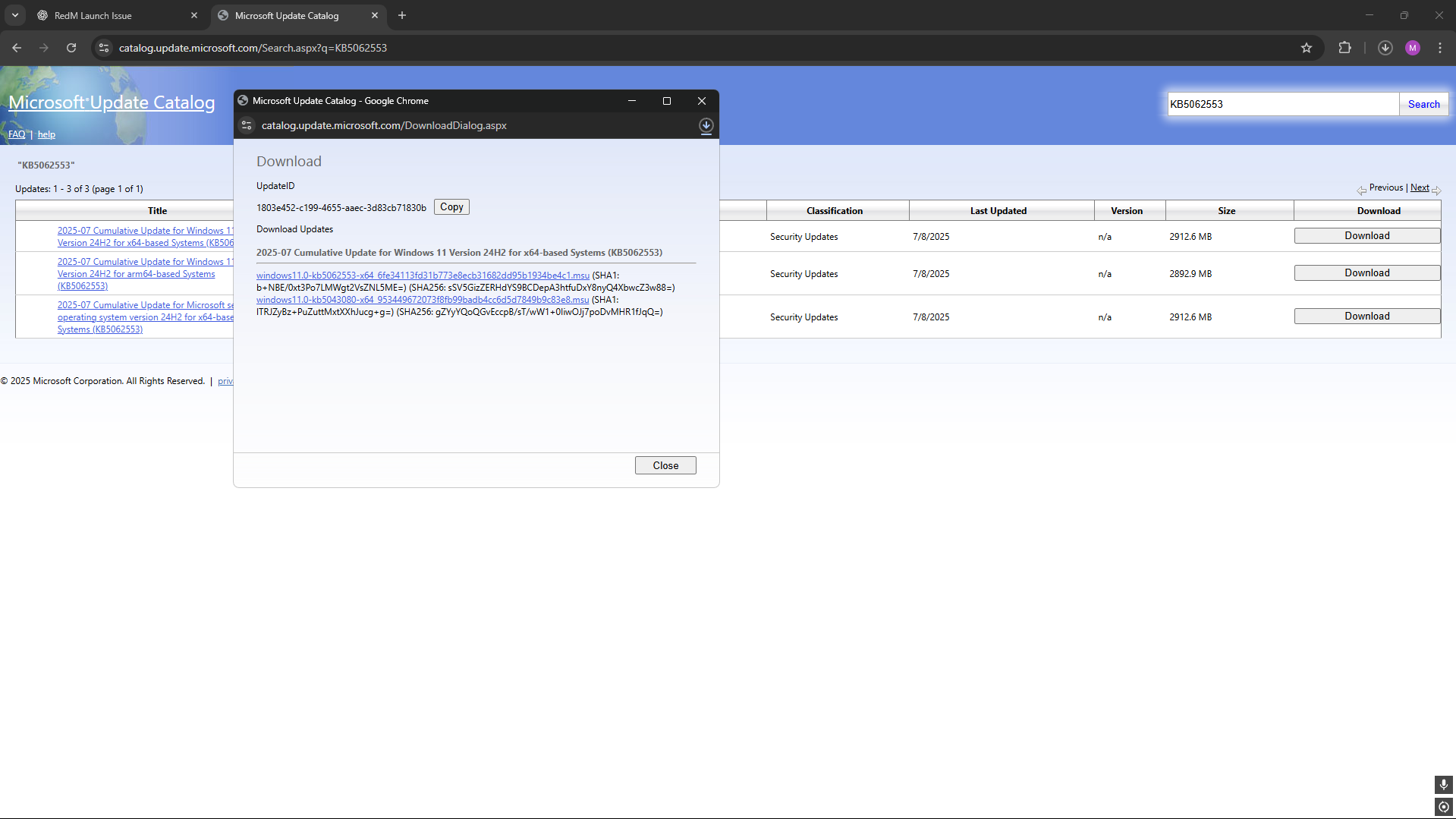Open the help link
This screenshot has width=1456, height=819.
(x=46, y=134)
